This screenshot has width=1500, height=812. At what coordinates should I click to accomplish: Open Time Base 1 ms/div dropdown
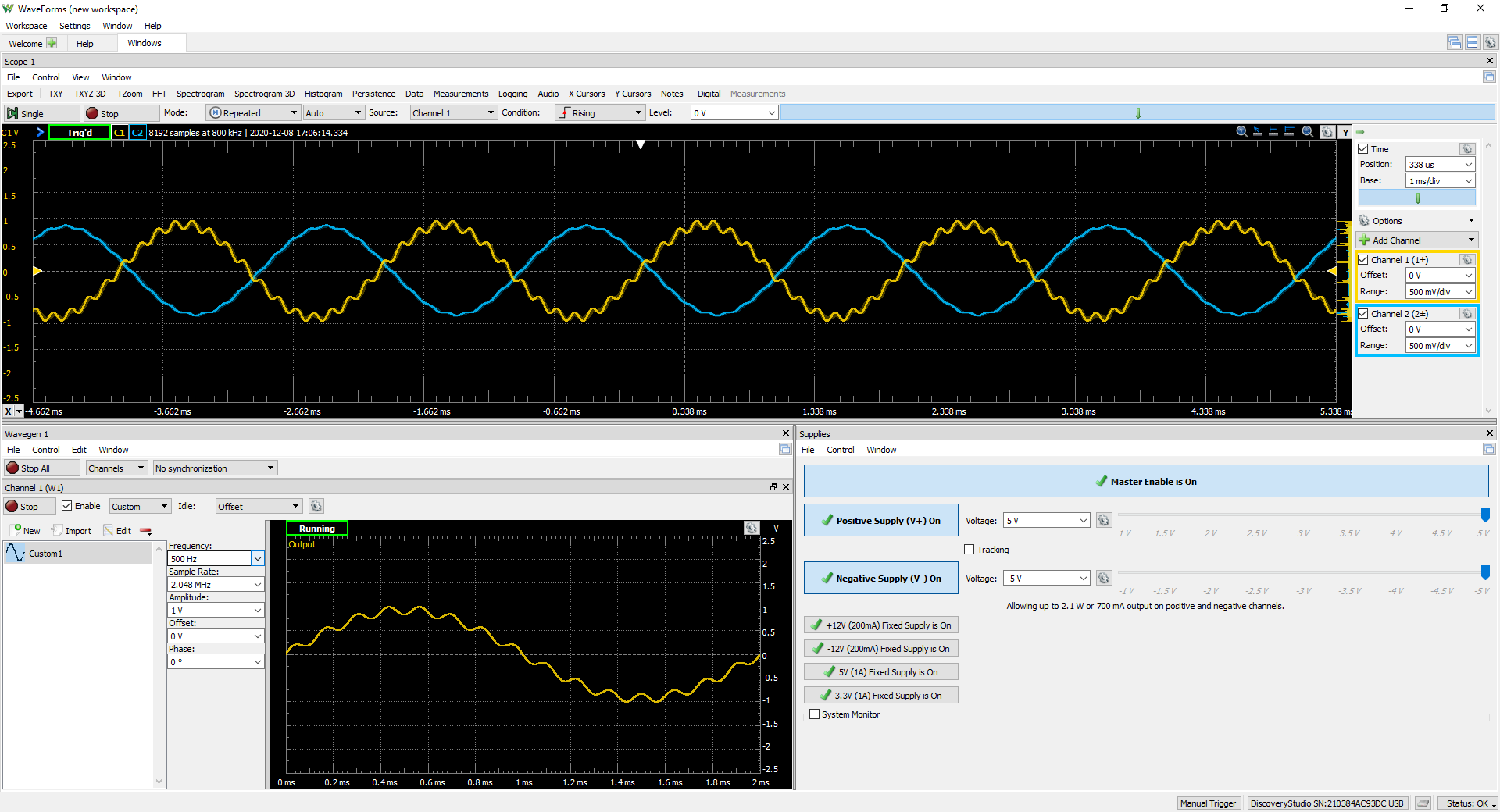(1440, 181)
